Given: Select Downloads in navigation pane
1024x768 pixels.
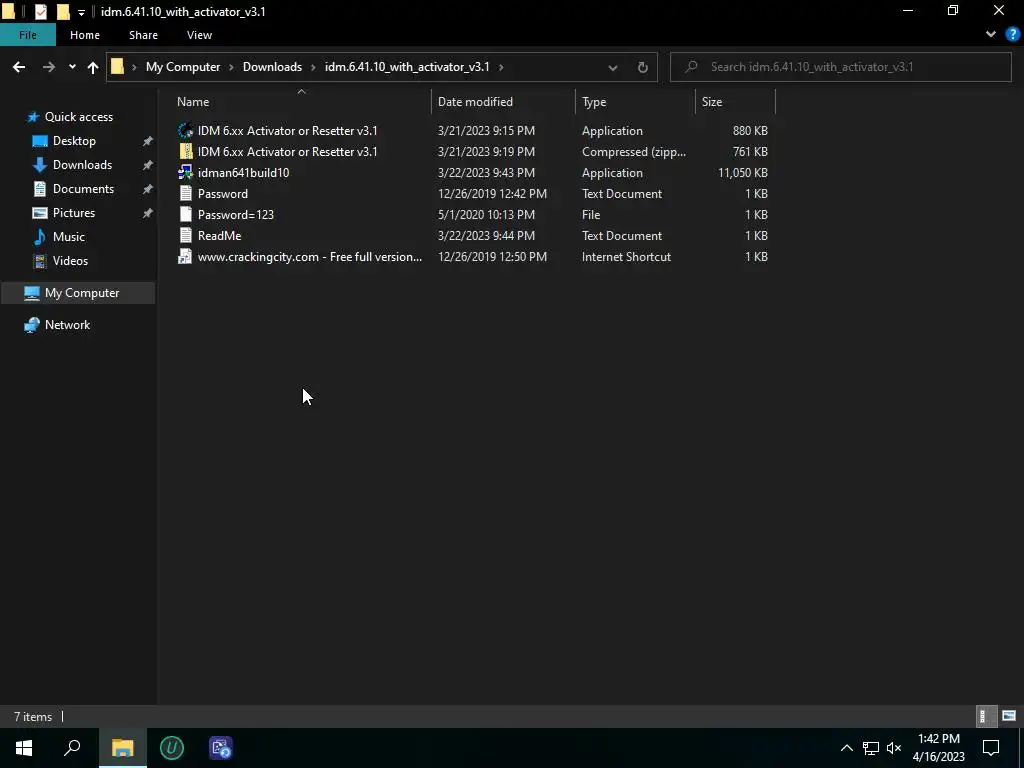Looking at the screenshot, I should click(82, 165).
